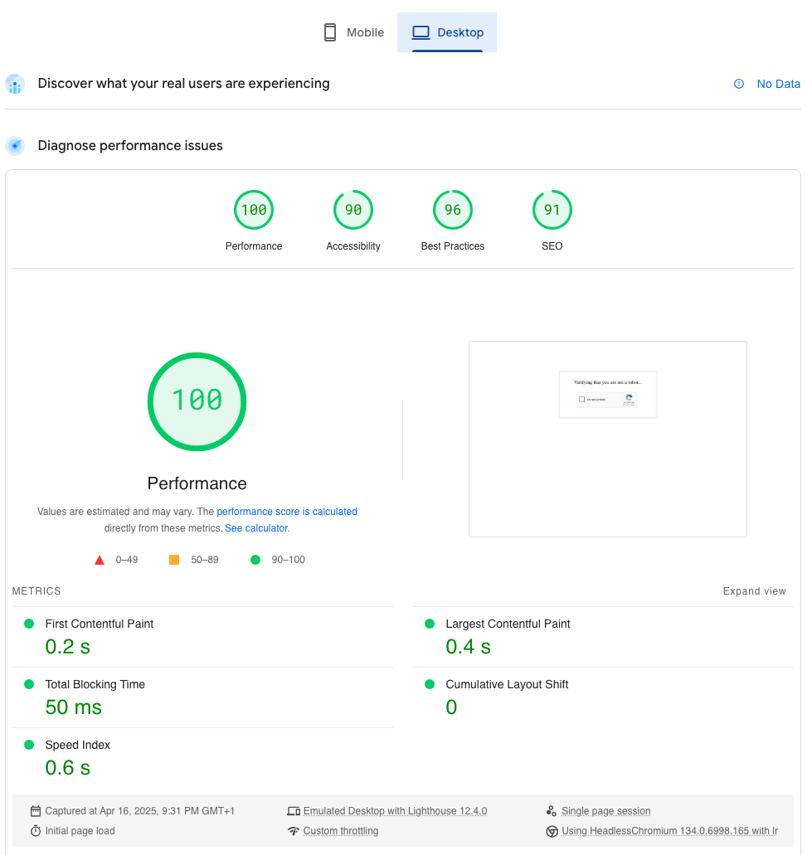Screen dimensions: 812x855
Task: Open the No Data link
Action: click(x=778, y=84)
